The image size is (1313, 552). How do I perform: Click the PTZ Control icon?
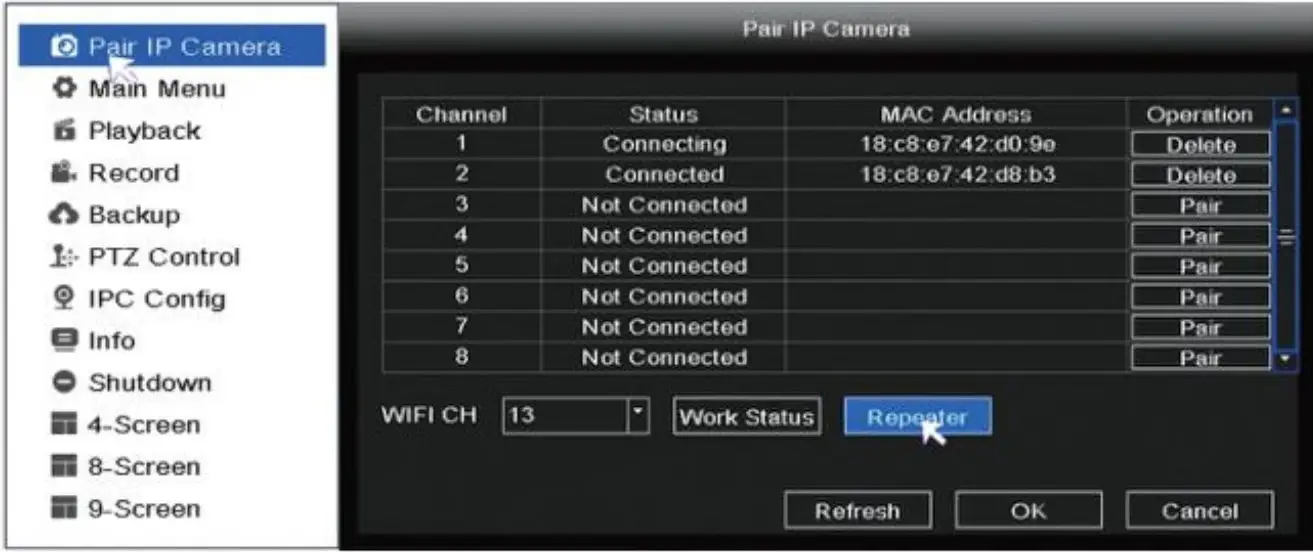click(63, 257)
